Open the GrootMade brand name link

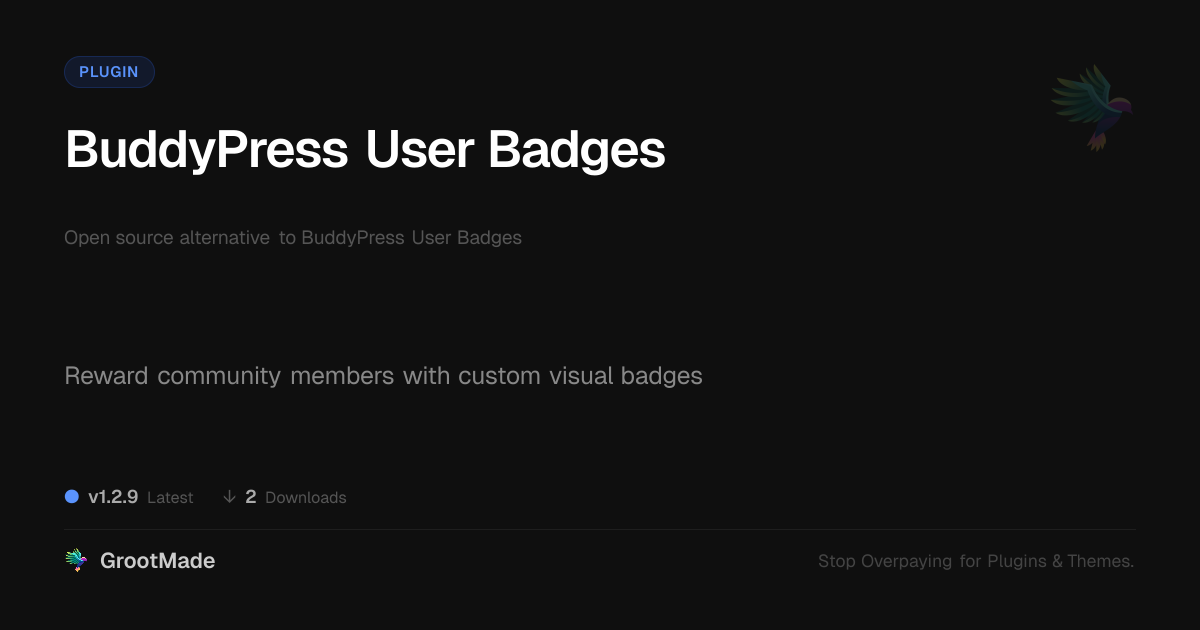[x=158, y=561]
